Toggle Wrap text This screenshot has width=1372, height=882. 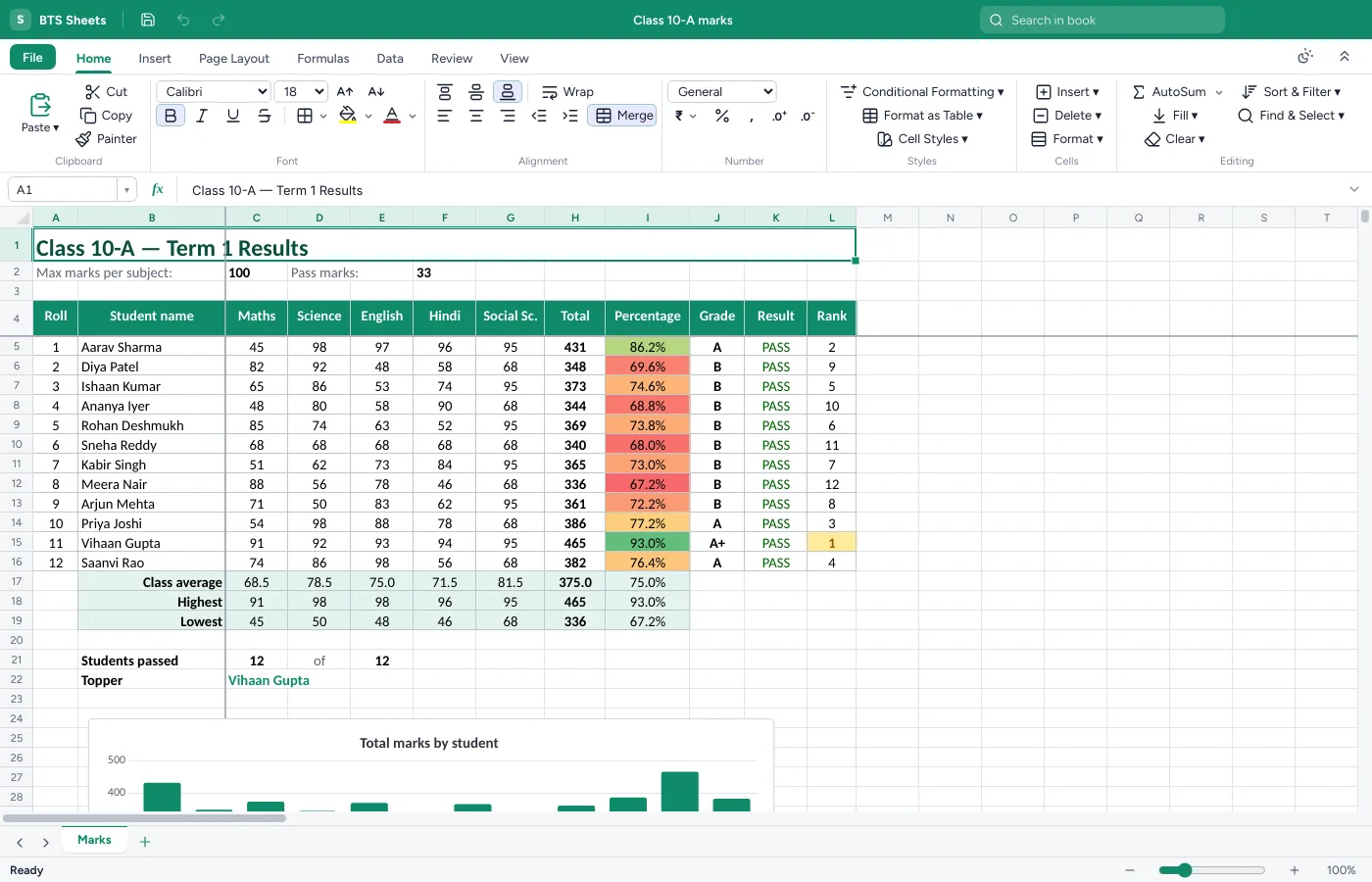568,92
